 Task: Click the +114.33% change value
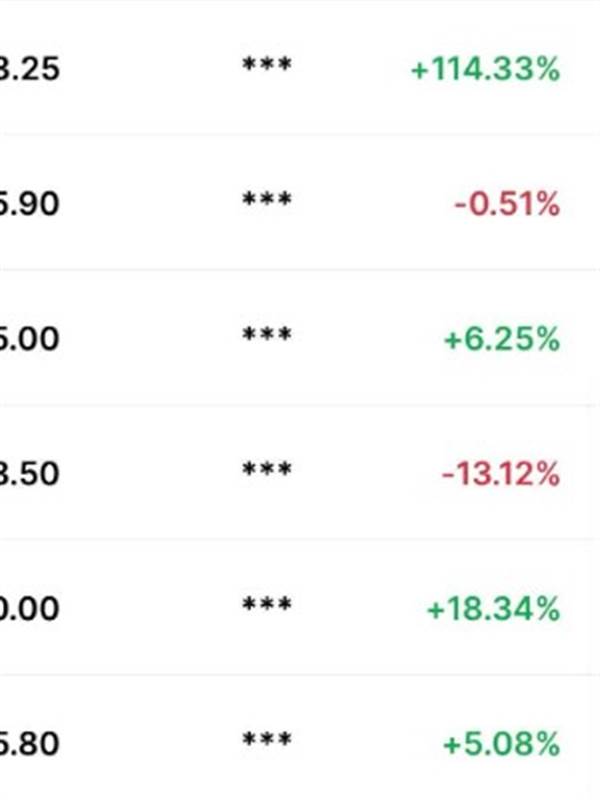coord(485,69)
